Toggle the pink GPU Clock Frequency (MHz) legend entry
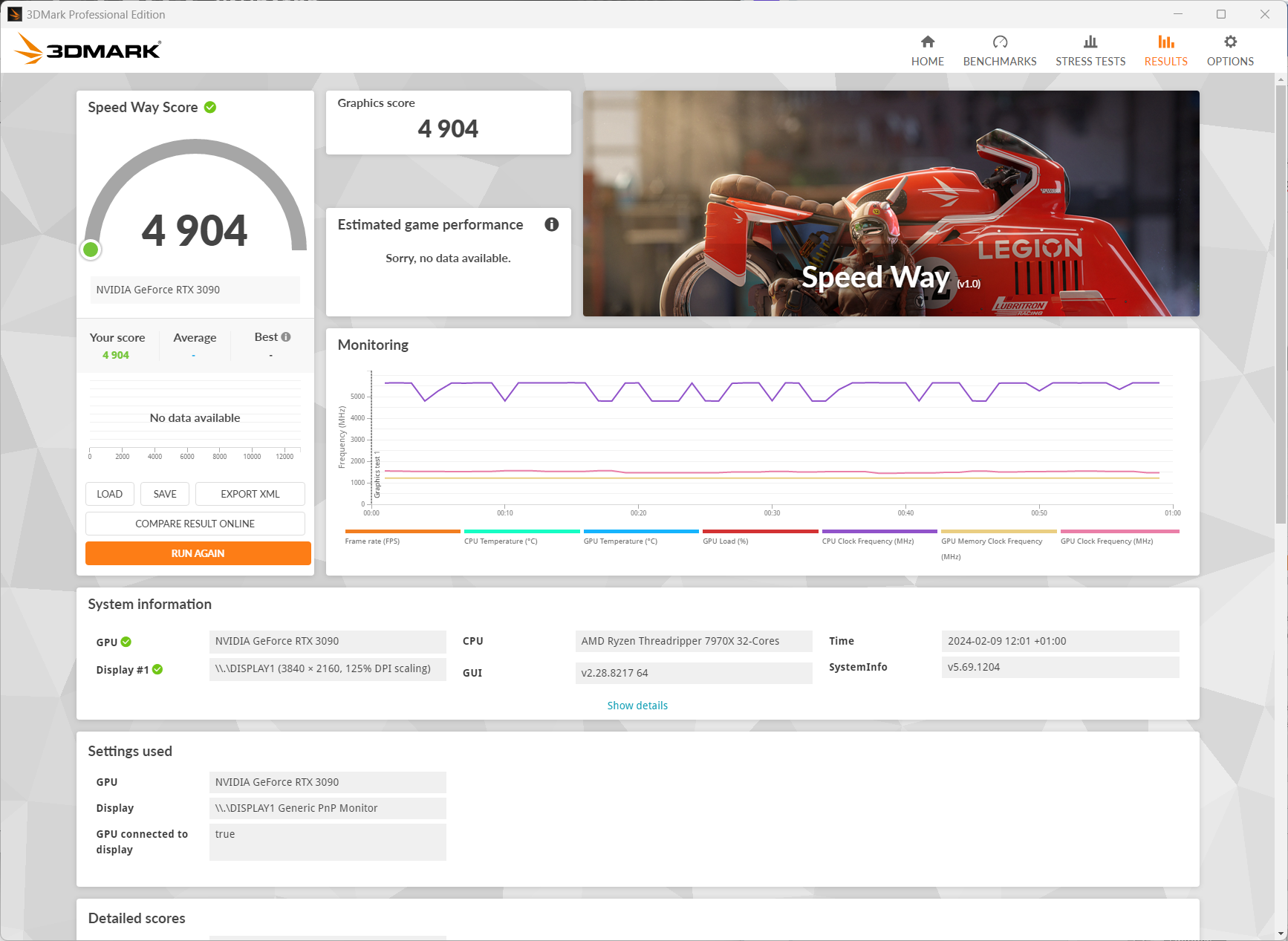This screenshot has width=1288, height=941. (x=1120, y=538)
